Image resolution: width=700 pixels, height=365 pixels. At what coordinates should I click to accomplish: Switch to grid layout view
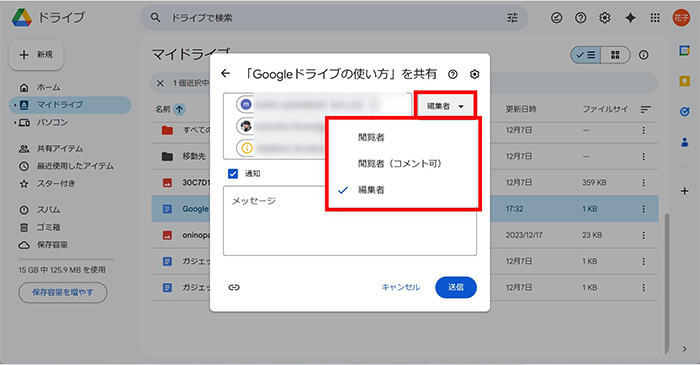point(615,55)
